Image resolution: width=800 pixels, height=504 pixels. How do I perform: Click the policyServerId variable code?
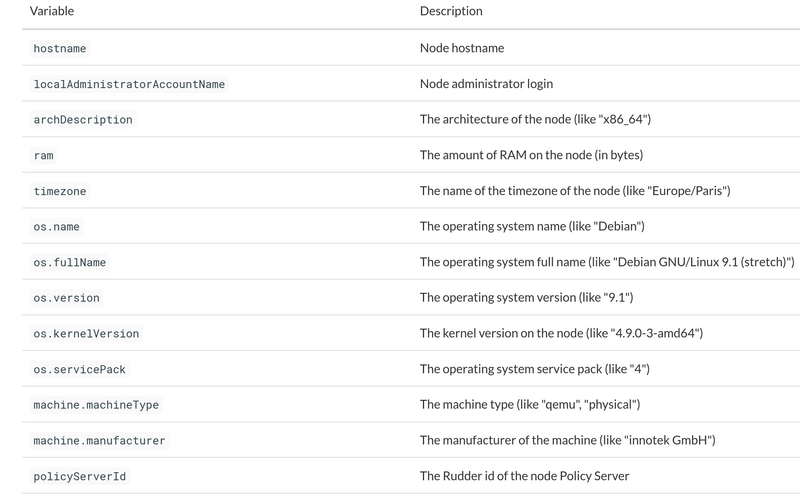[80, 476]
